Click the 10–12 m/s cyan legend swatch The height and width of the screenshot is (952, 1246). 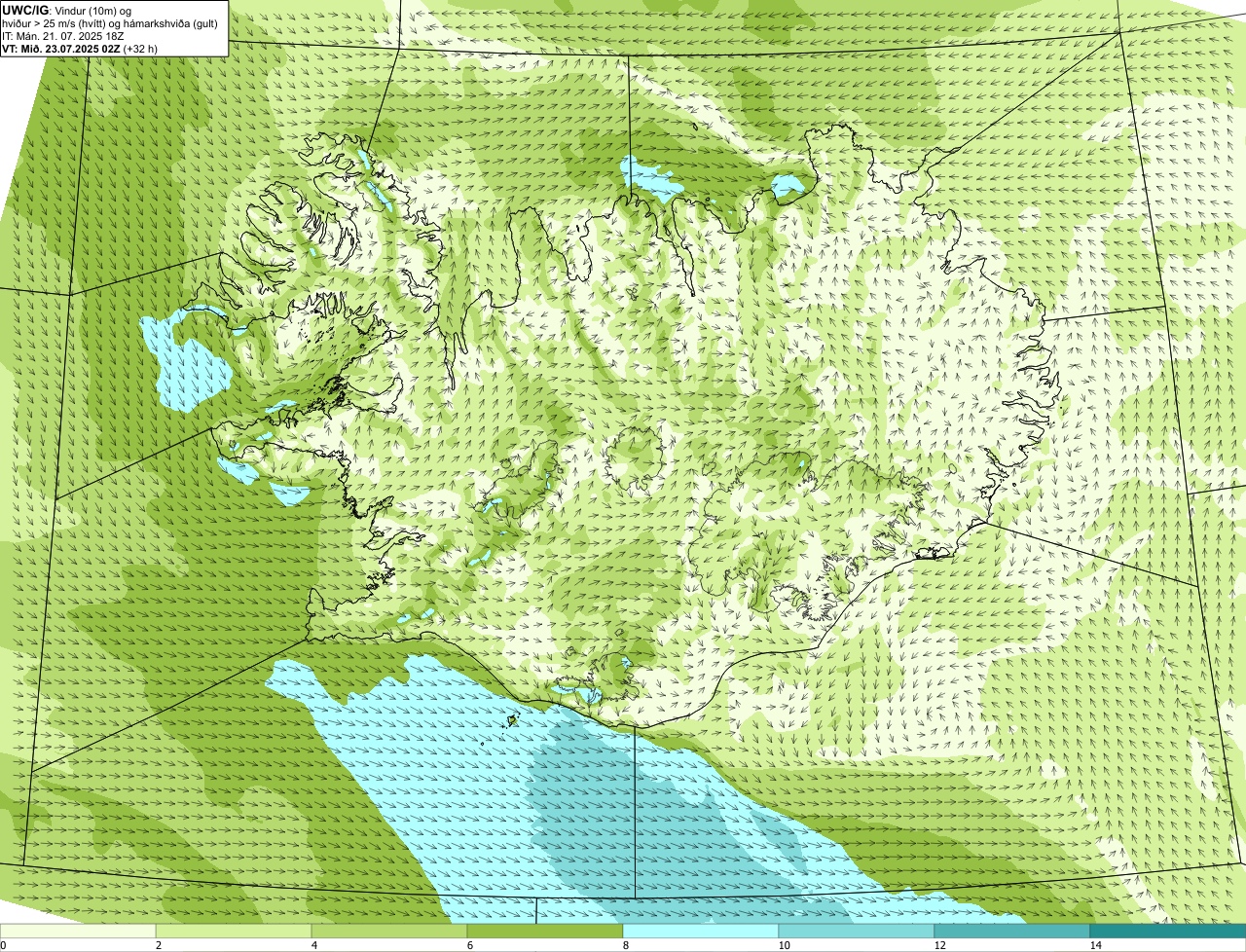point(857,931)
